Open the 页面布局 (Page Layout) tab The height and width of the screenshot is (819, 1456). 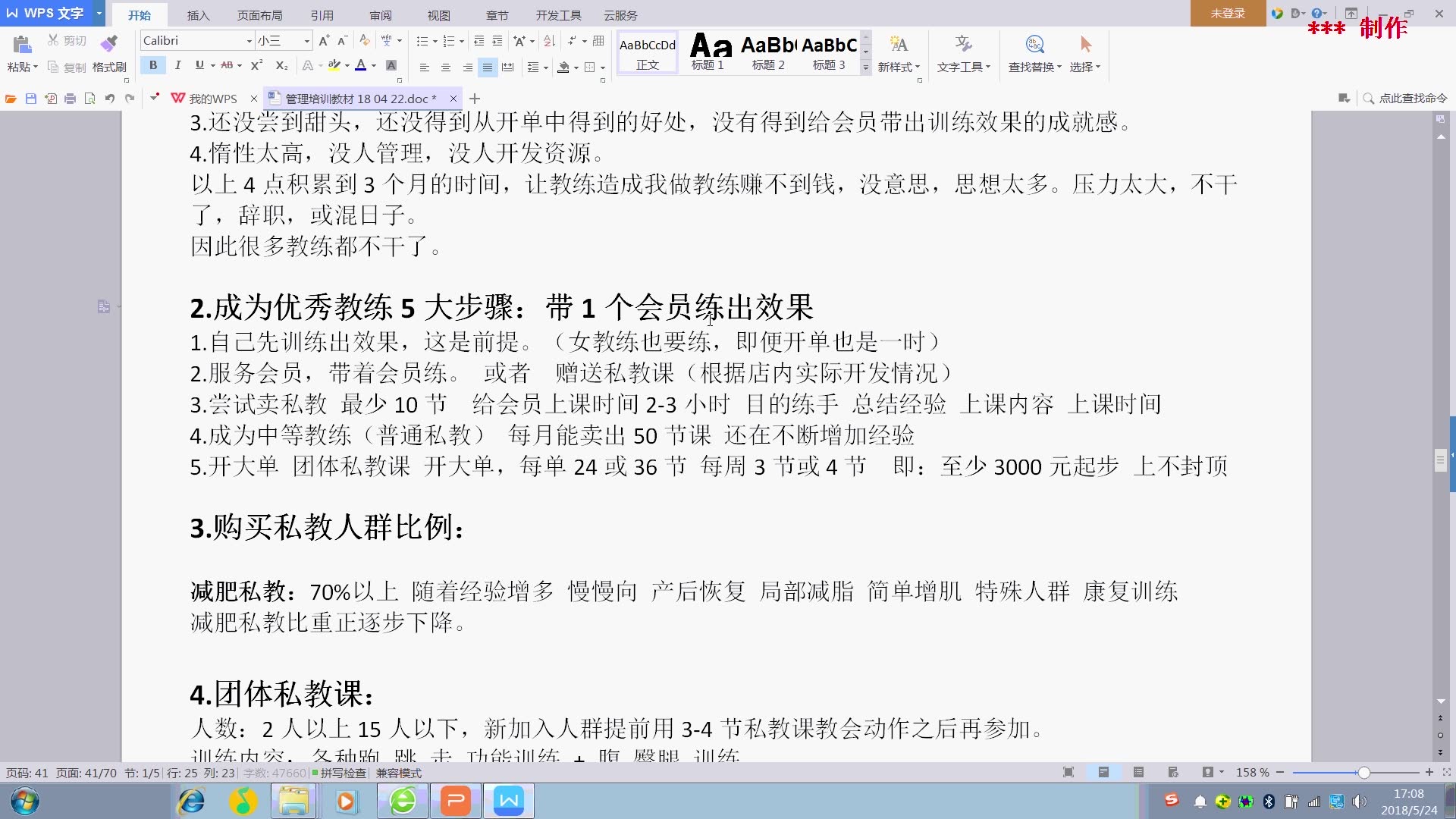(259, 15)
